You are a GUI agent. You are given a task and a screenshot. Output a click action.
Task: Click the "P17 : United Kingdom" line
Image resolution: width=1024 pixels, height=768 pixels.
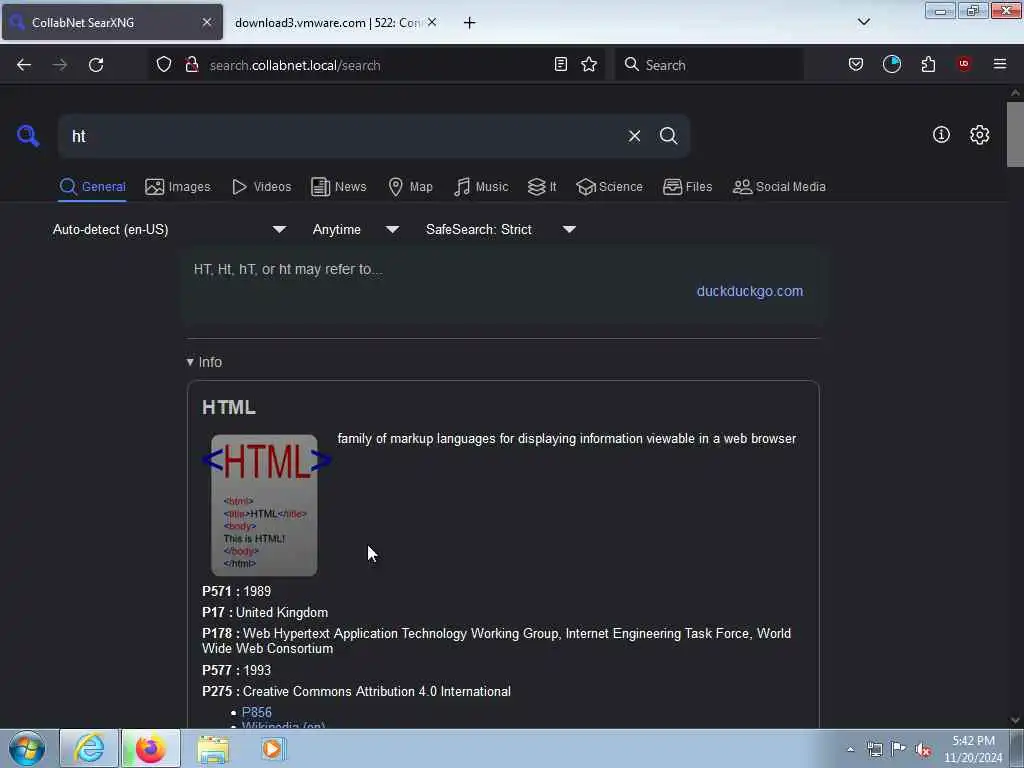[265, 613]
